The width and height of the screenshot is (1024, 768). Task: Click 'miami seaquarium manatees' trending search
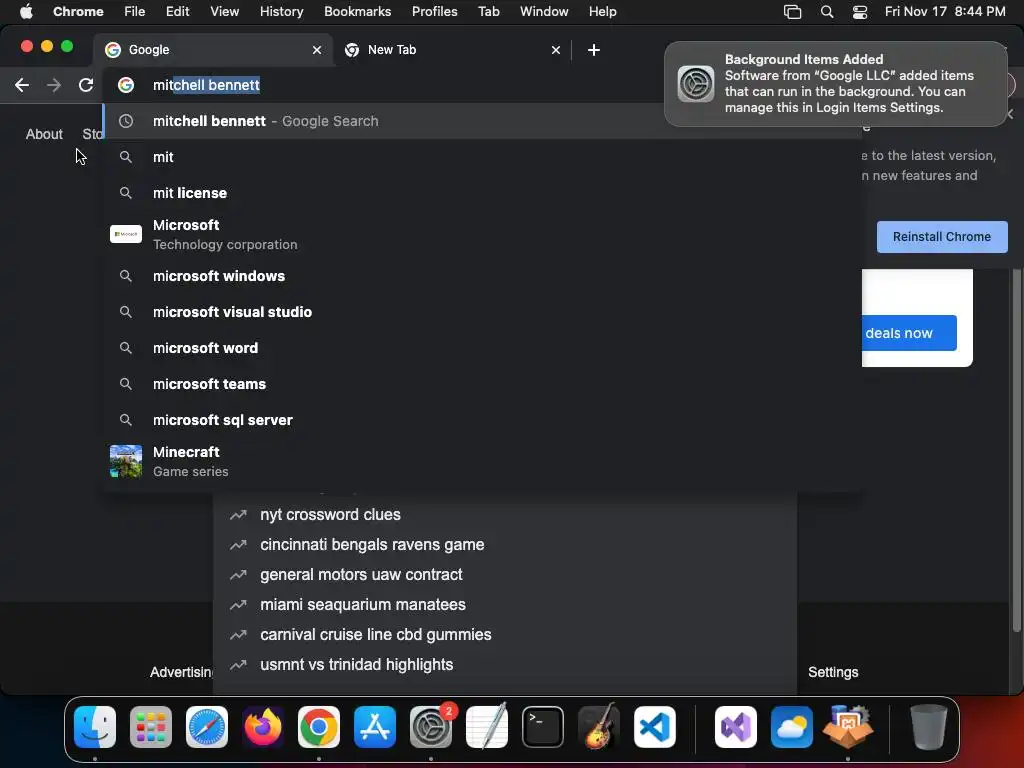coord(504,605)
